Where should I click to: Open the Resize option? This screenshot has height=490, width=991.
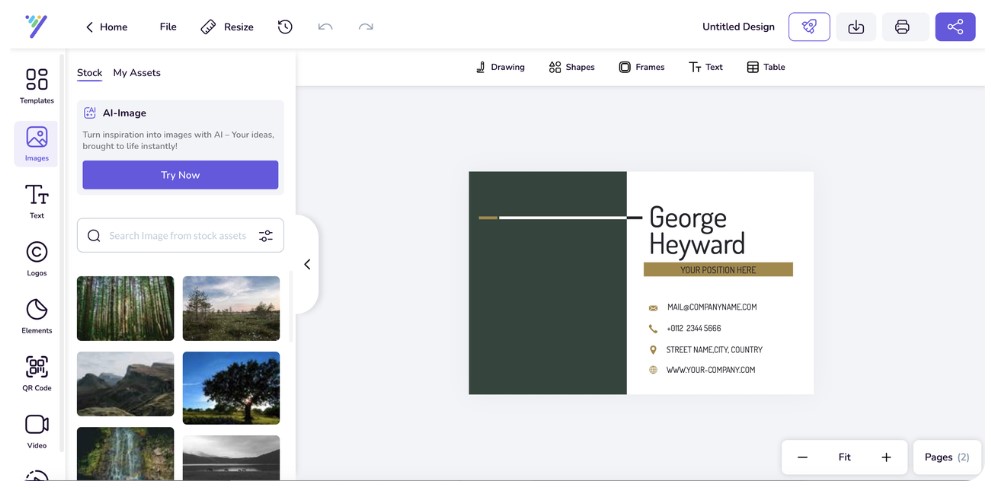tap(227, 27)
